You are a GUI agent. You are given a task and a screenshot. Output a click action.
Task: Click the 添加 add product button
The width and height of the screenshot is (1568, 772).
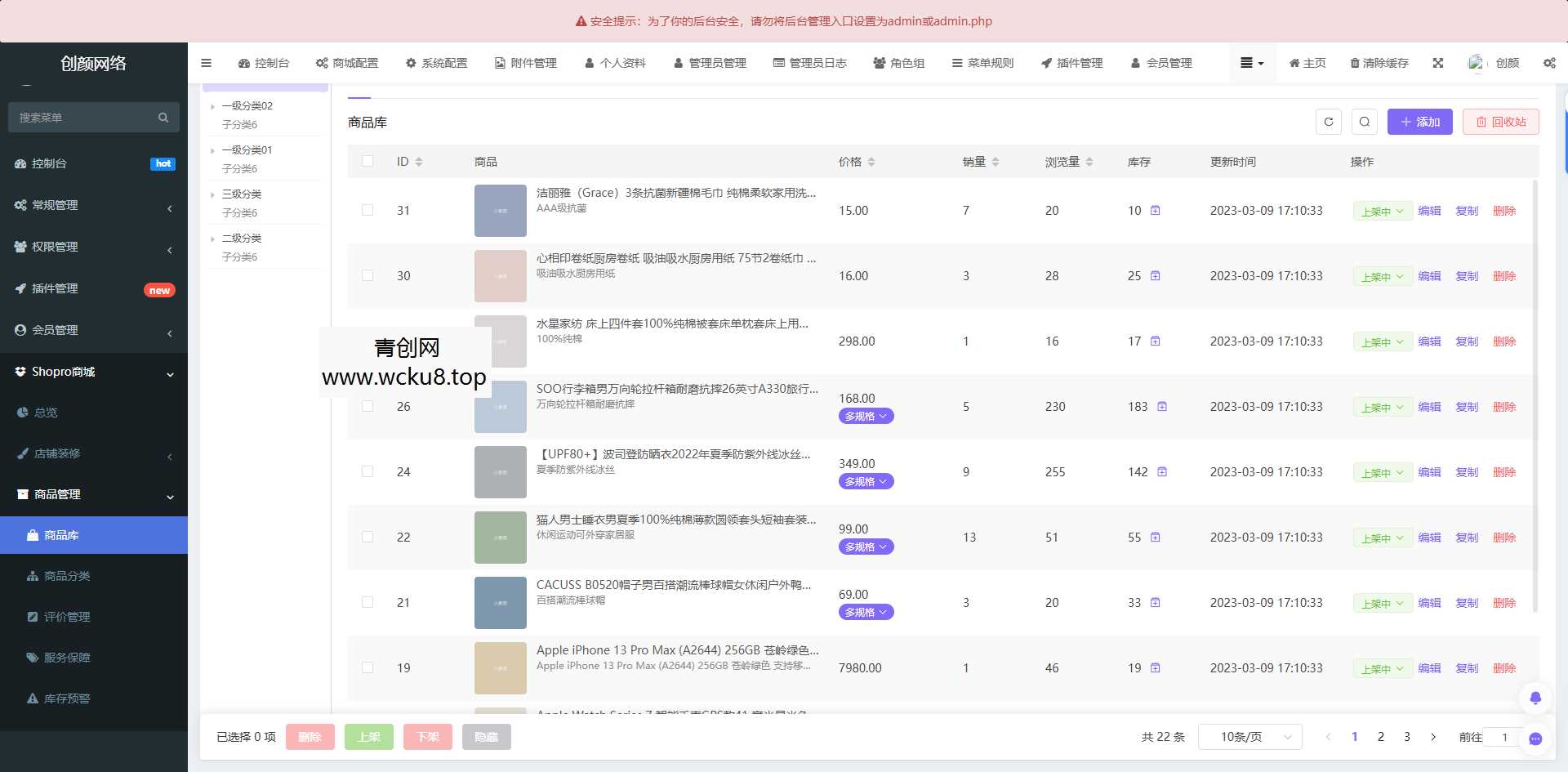pos(1419,121)
